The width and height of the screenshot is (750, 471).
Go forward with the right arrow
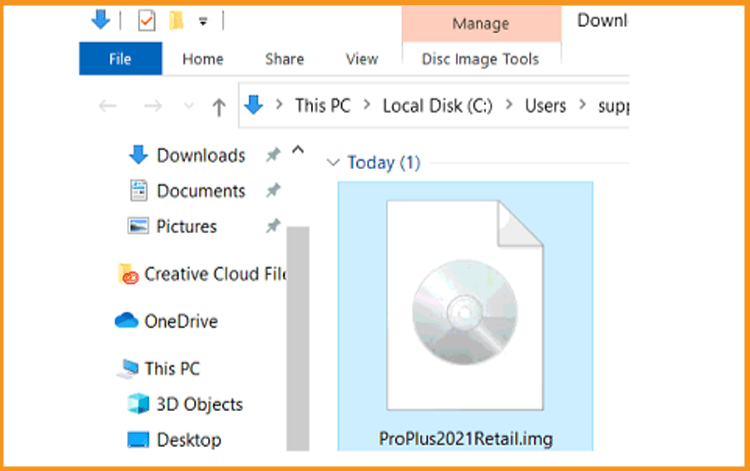(x=153, y=106)
